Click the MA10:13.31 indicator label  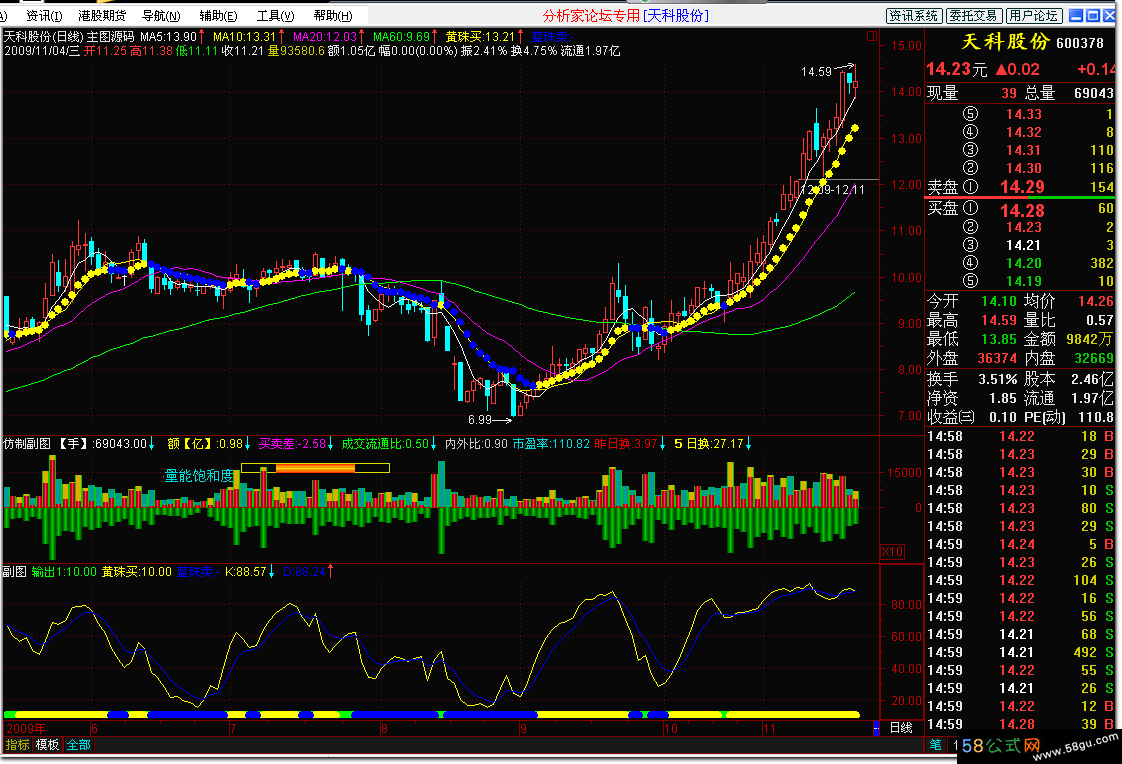[245, 36]
